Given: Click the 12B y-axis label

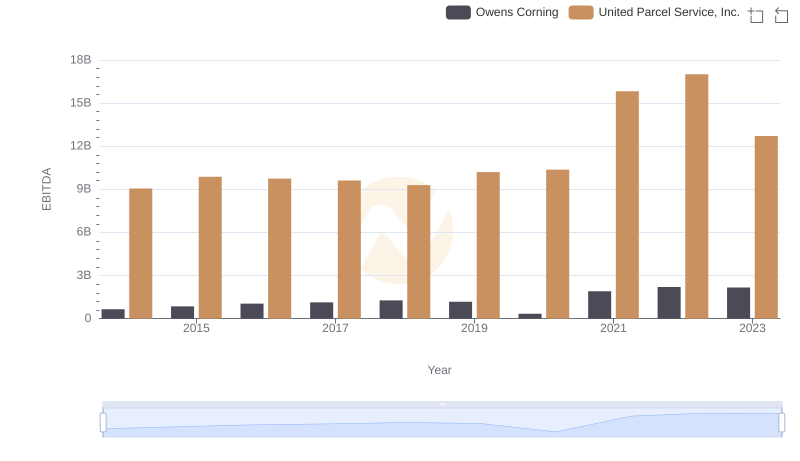Looking at the screenshot, I should pyautogui.click(x=81, y=146).
